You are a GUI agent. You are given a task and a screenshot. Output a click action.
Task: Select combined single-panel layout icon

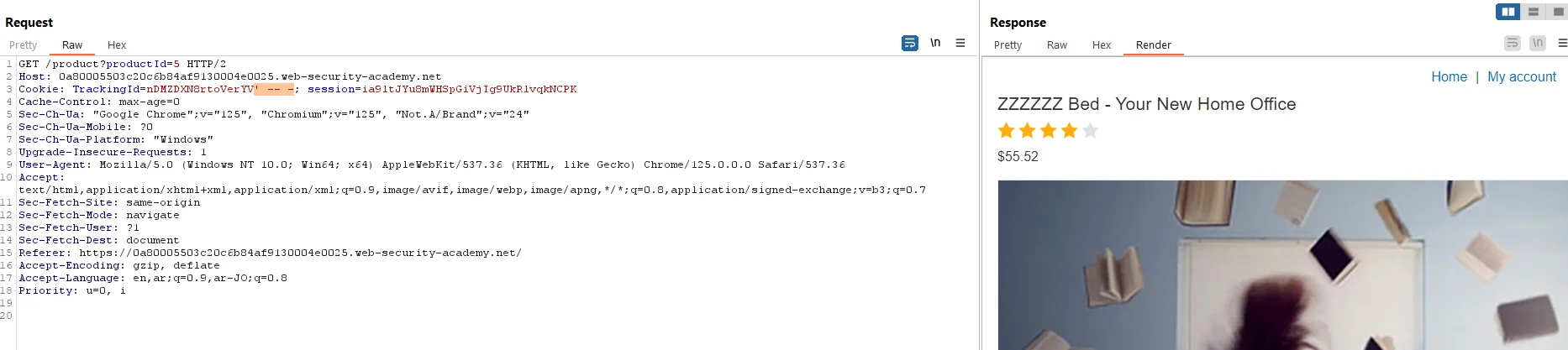1558,12
